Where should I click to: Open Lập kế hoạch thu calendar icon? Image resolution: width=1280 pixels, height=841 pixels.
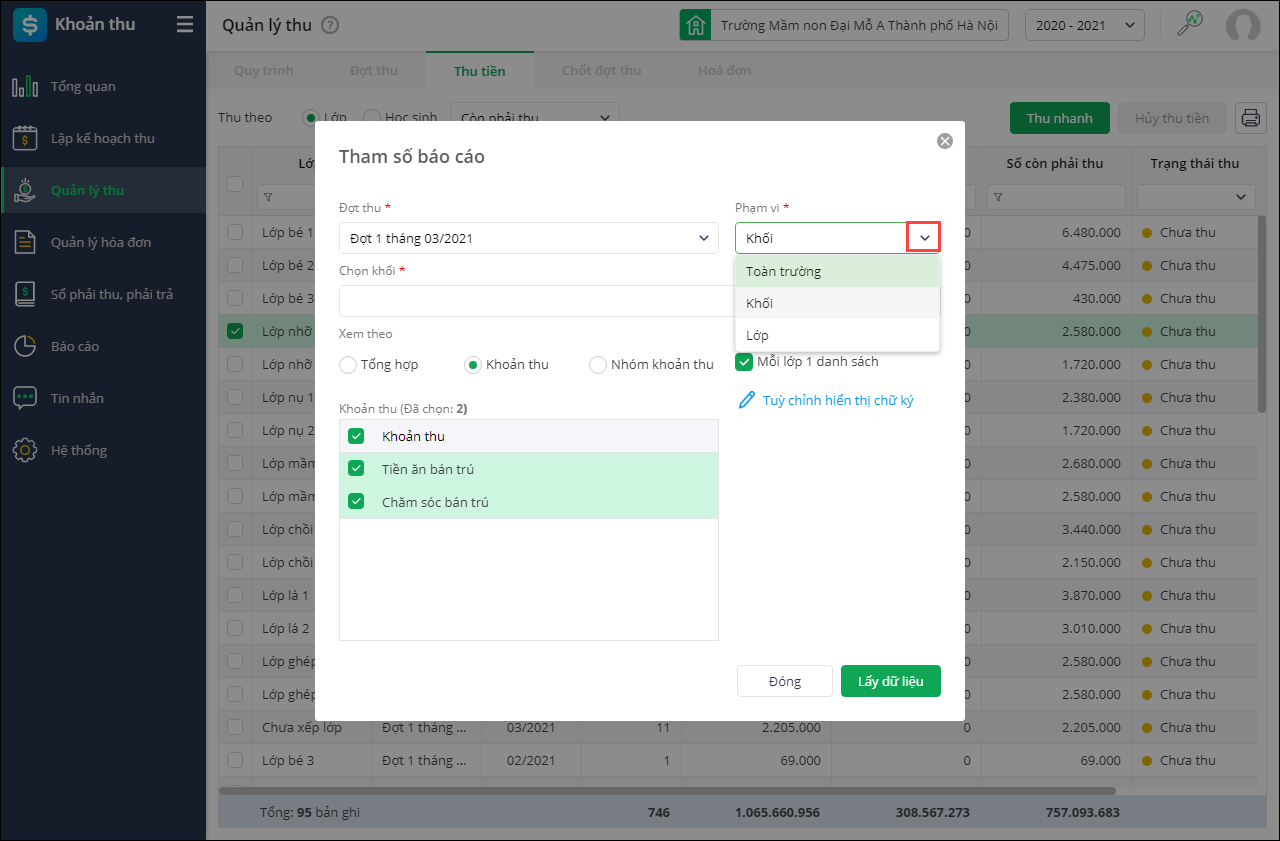25,138
